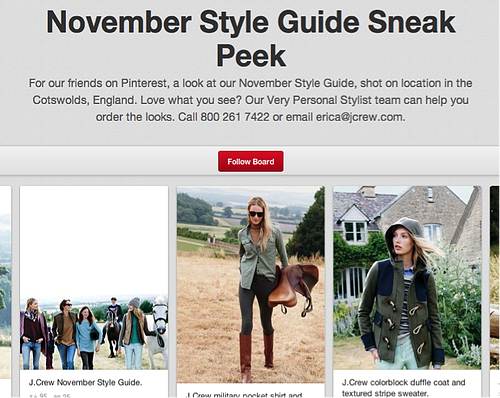The width and height of the screenshot is (500, 398).
Task: Click the 'J.Crew November Style Guide.' caption
Action: [85, 382]
